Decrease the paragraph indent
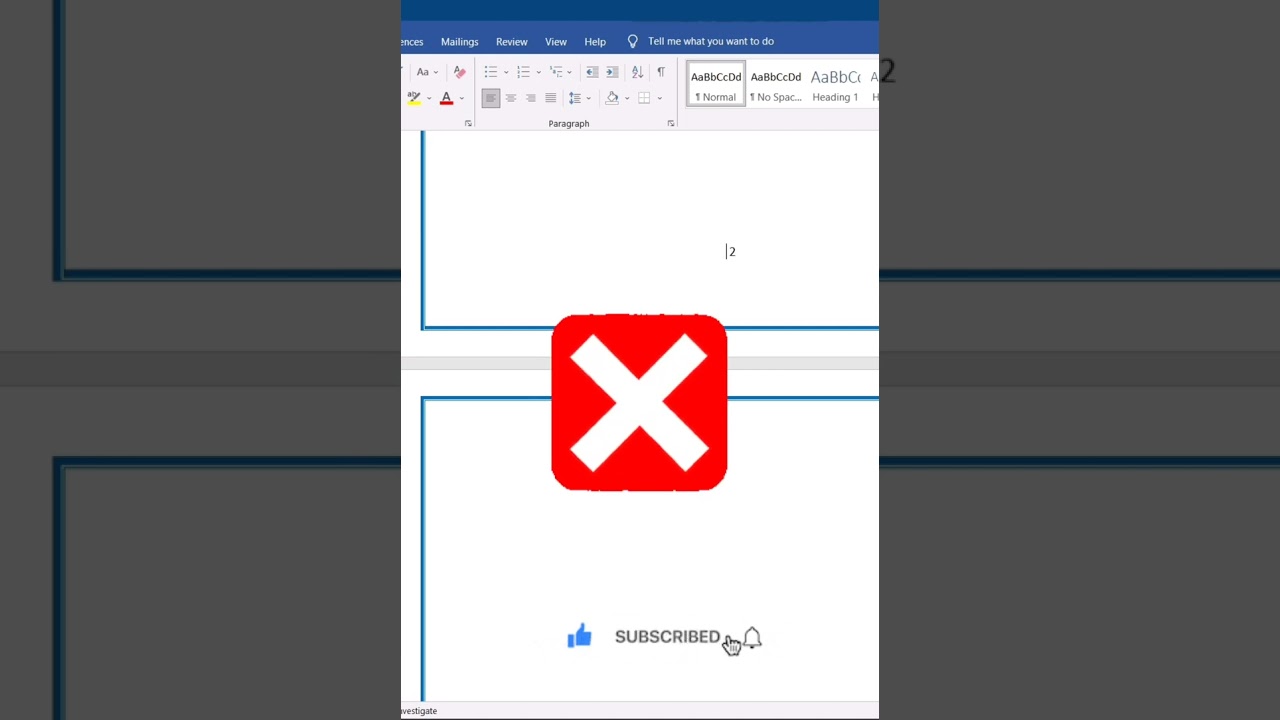The width and height of the screenshot is (1280, 720). click(592, 72)
